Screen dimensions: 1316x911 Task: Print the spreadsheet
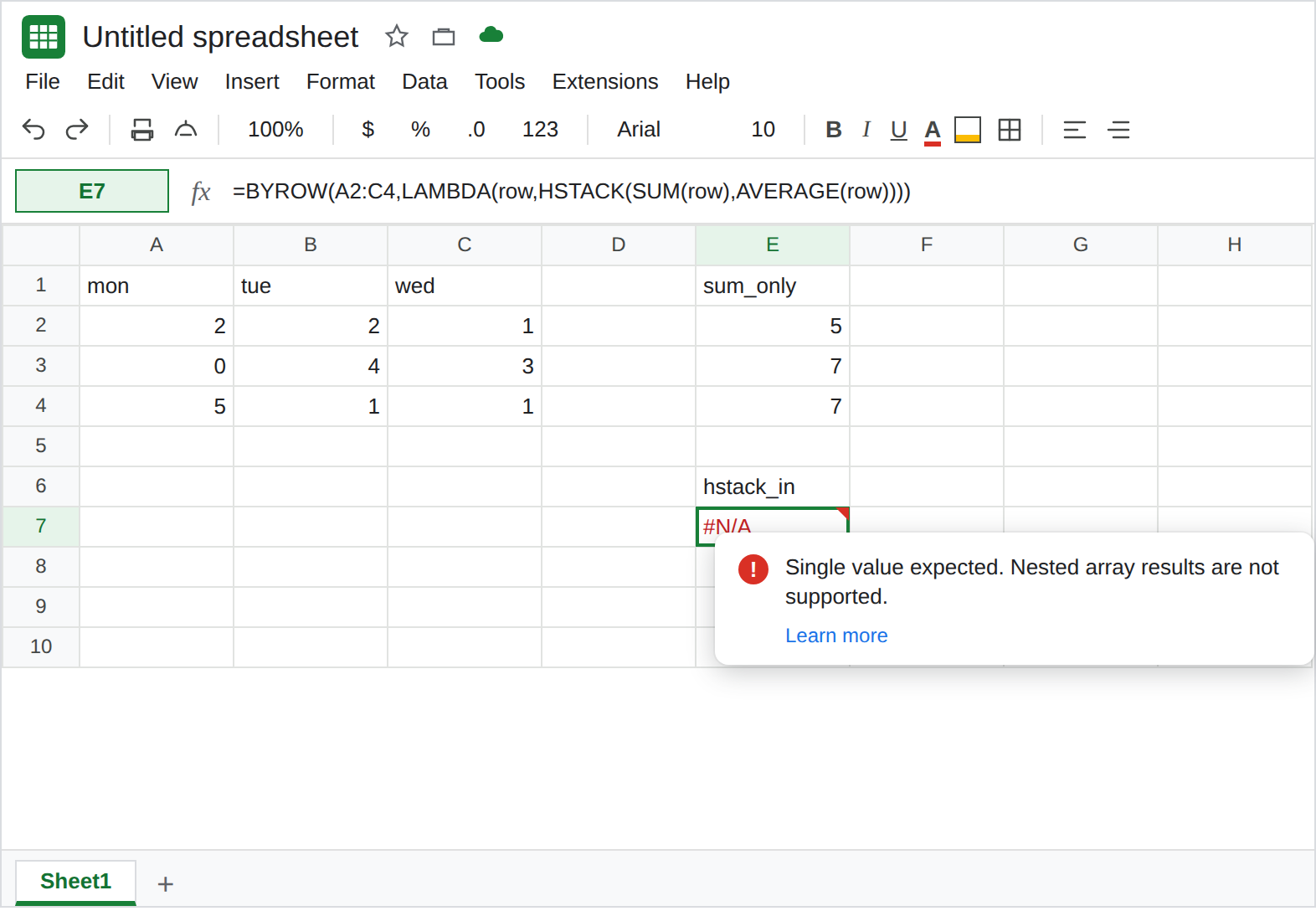[x=142, y=130]
